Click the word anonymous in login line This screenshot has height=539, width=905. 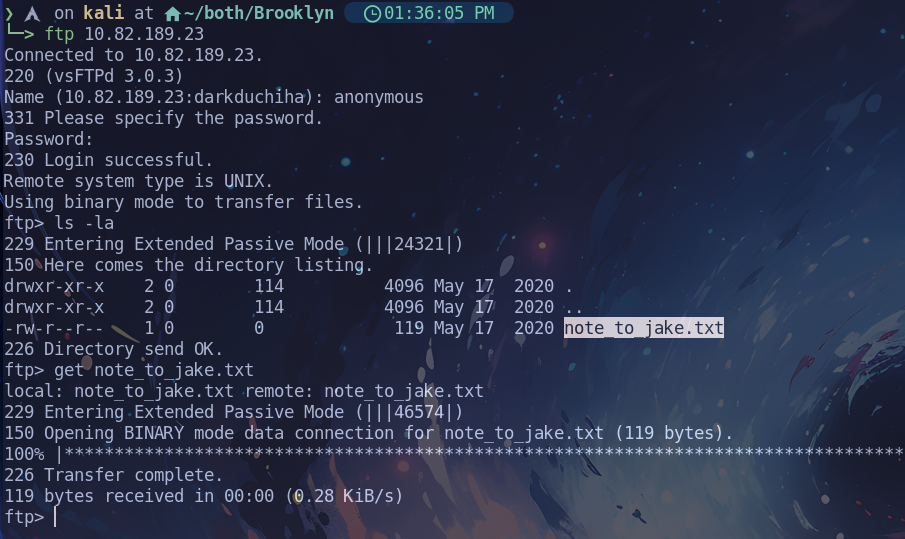pyautogui.click(x=379, y=97)
